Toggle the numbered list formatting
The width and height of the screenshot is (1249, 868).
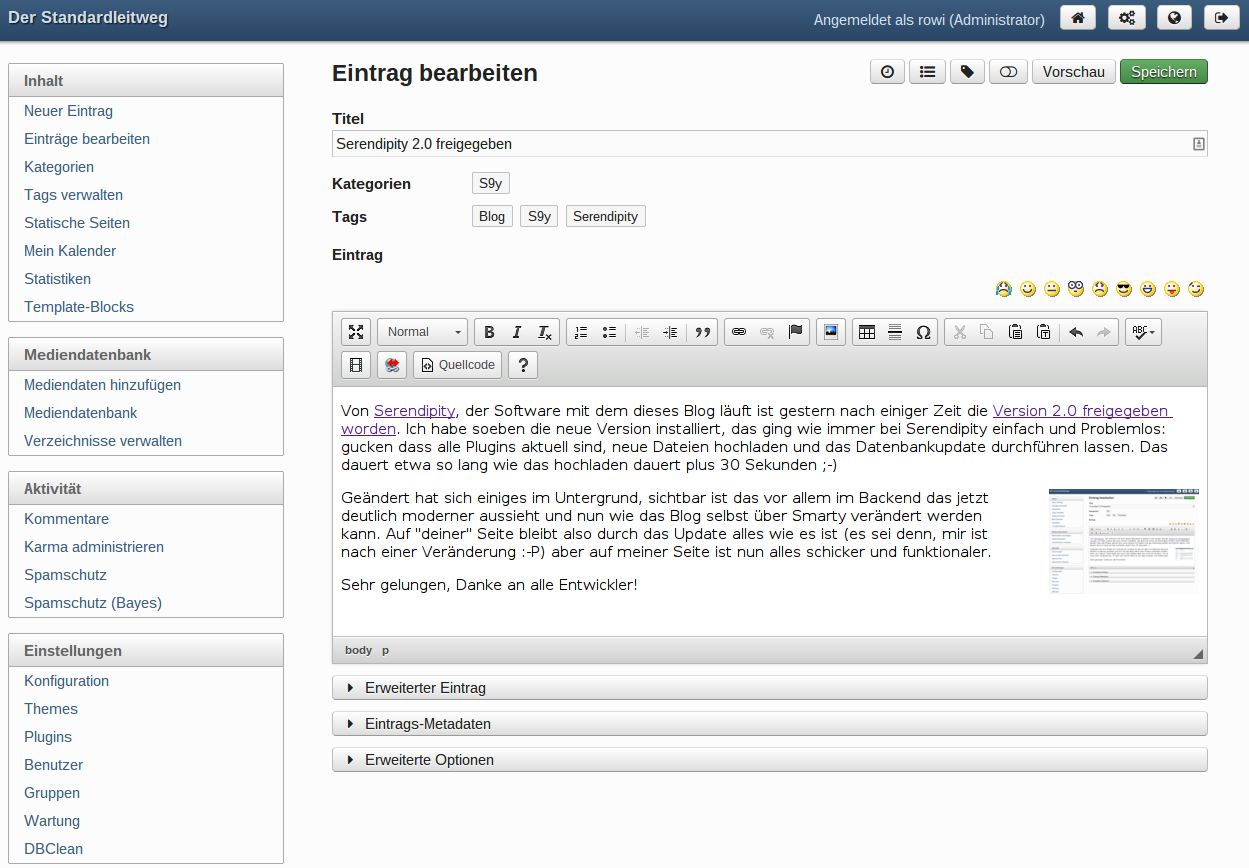581,333
